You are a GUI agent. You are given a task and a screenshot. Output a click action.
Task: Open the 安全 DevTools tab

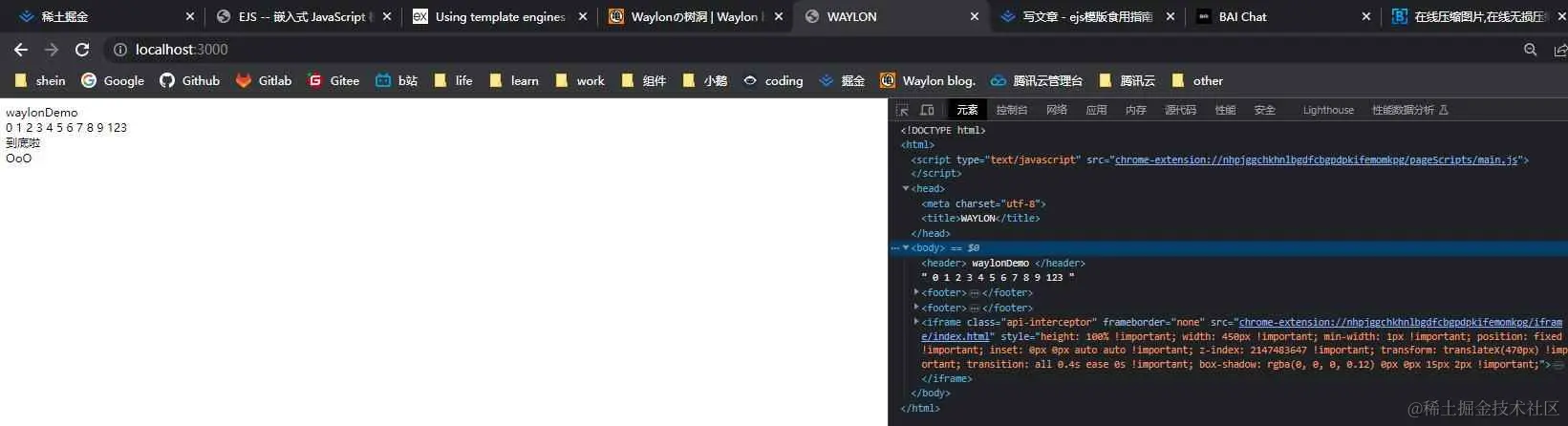[1264, 110]
